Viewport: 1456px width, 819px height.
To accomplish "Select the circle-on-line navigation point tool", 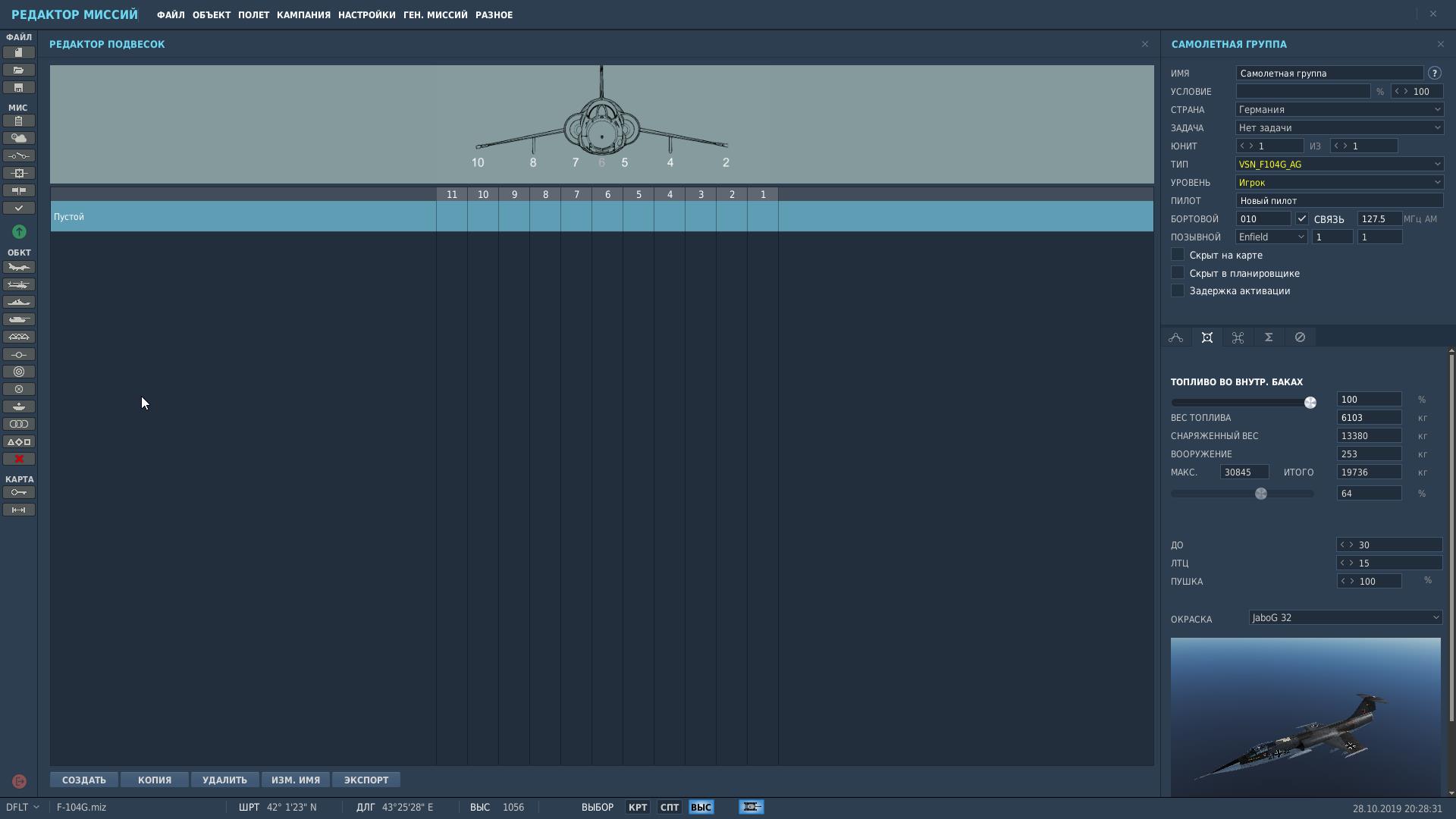I will click(19, 354).
